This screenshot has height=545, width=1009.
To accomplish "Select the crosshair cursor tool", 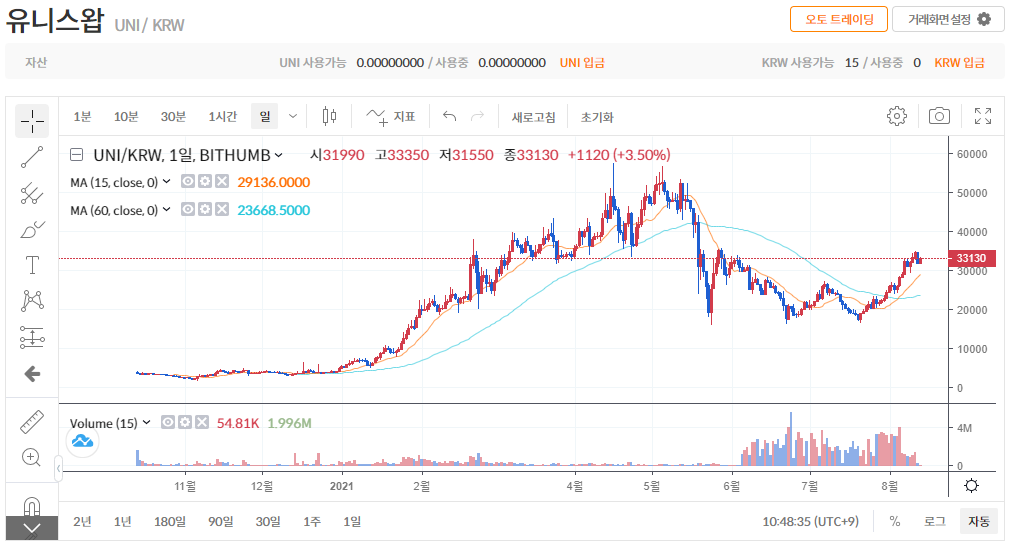I will (x=32, y=120).
